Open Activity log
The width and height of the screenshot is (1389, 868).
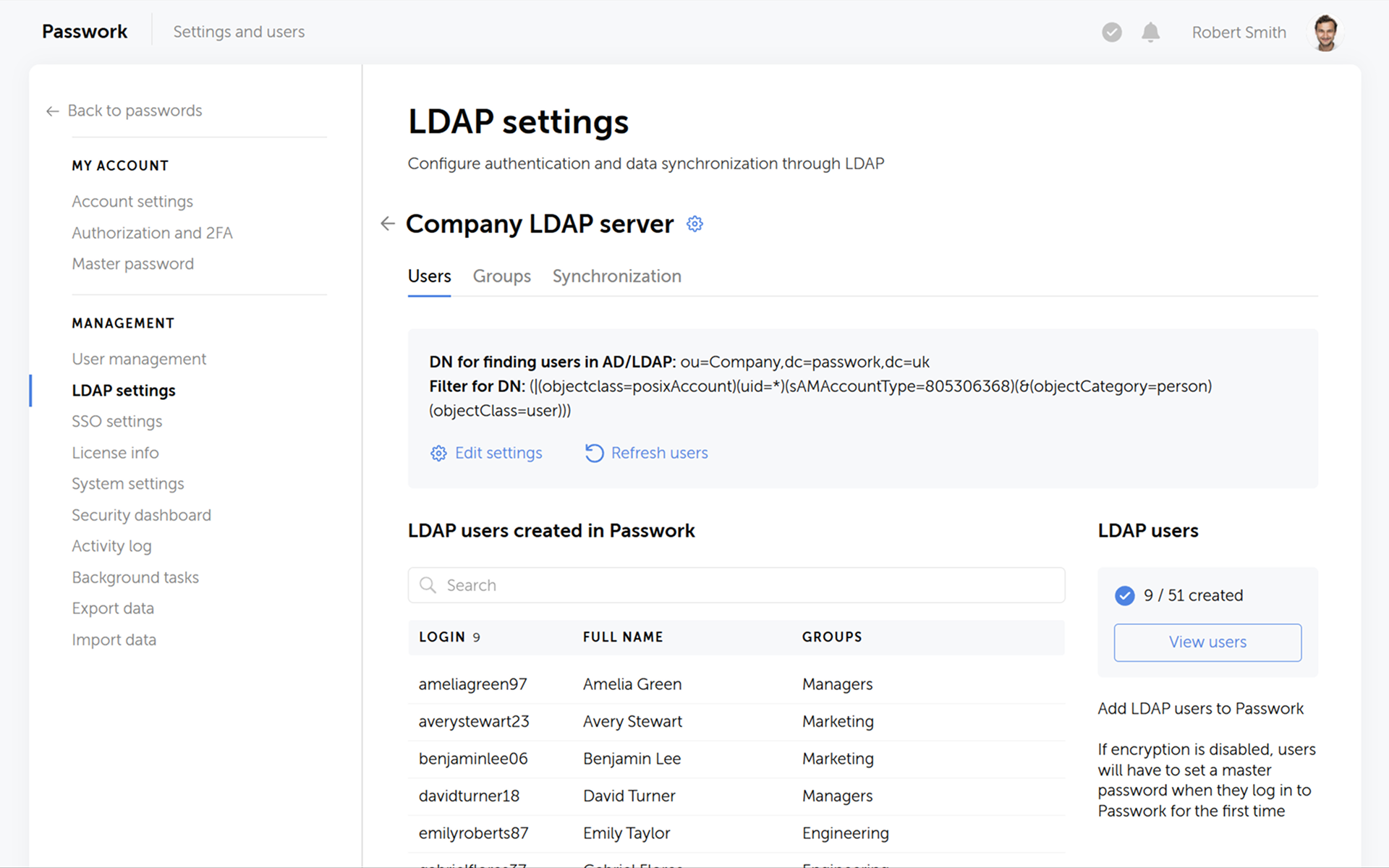[111, 546]
